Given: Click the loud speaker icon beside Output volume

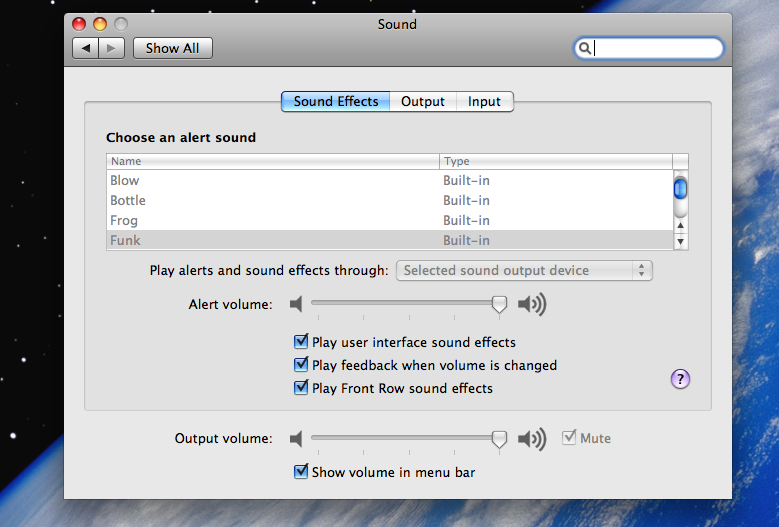Looking at the screenshot, I should (532, 439).
